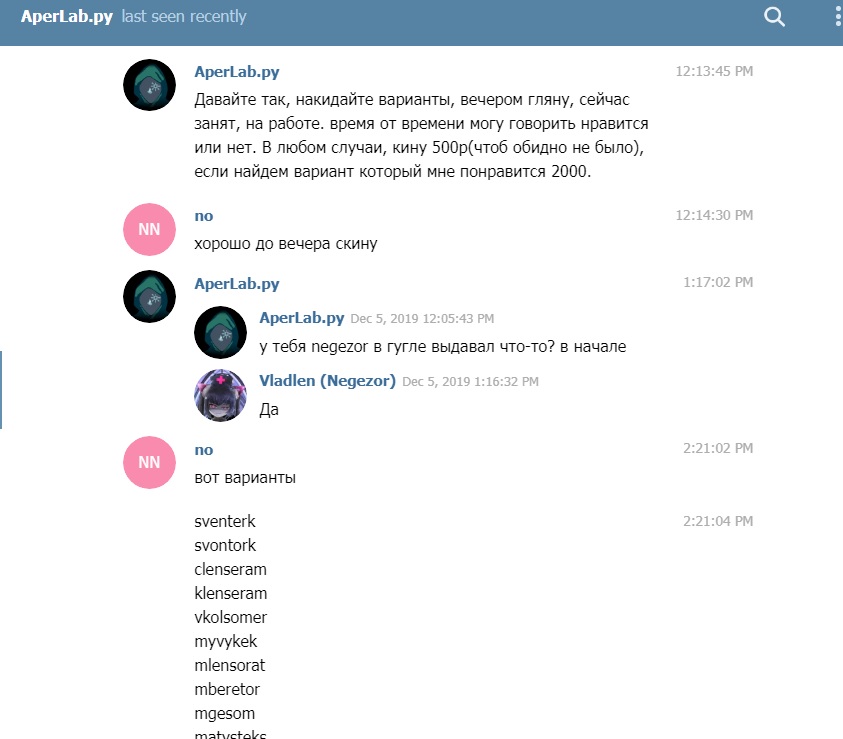Click the 'хорошо до вечера скину' message
Viewport: 843px width, 739px height.
click(285, 244)
